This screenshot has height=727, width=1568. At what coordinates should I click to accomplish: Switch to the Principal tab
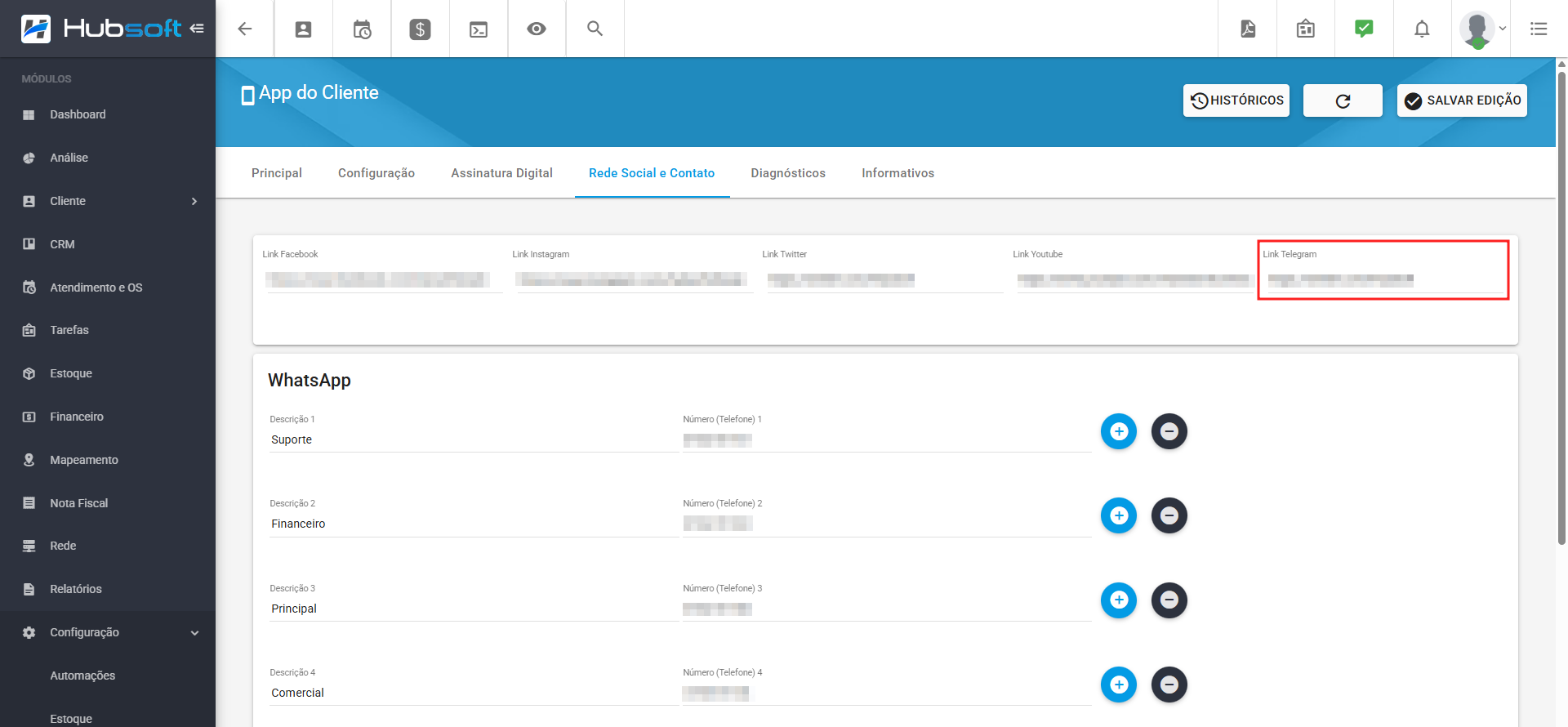click(x=277, y=173)
